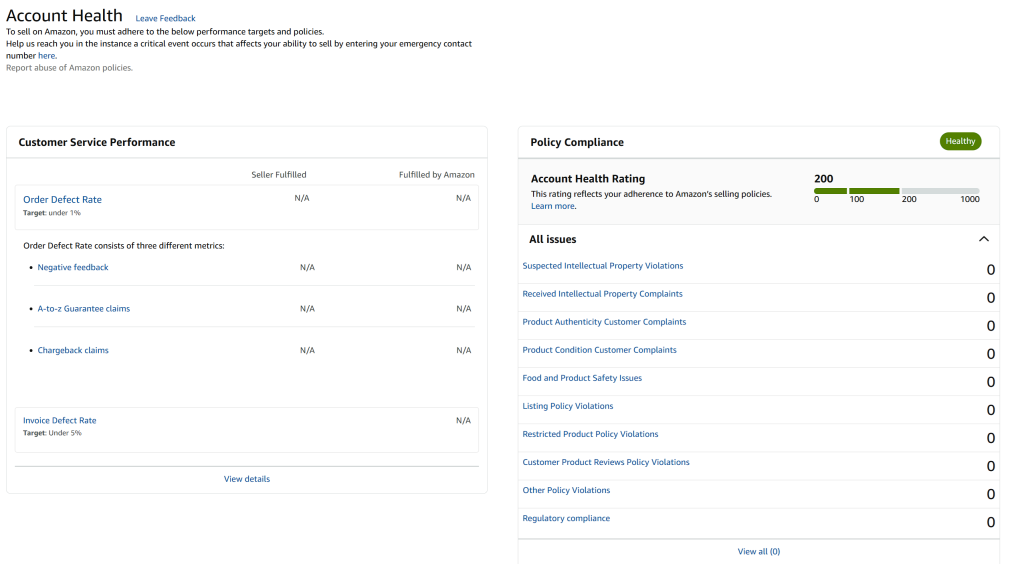The height and width of the screenshot is (564, 1024).
Task: Click View details under Customer Service Performance
Action: [247, 479]
